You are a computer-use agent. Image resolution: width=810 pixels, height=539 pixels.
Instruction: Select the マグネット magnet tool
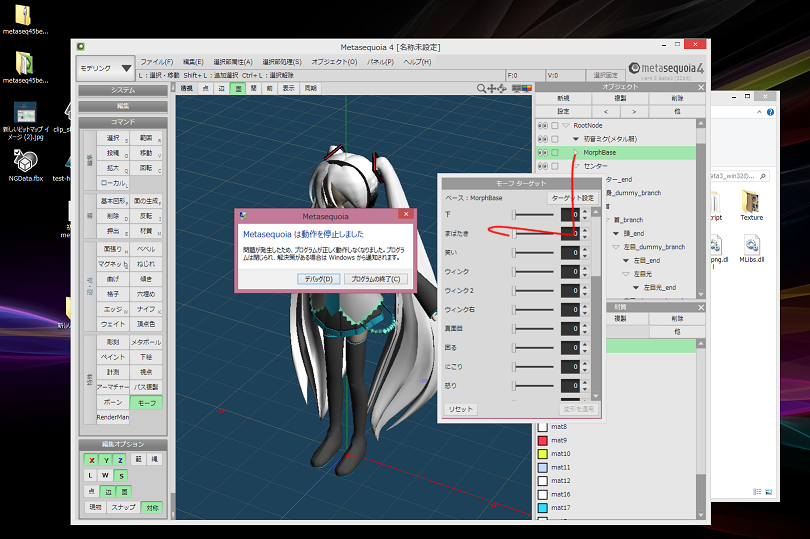(x=113, y=264)
